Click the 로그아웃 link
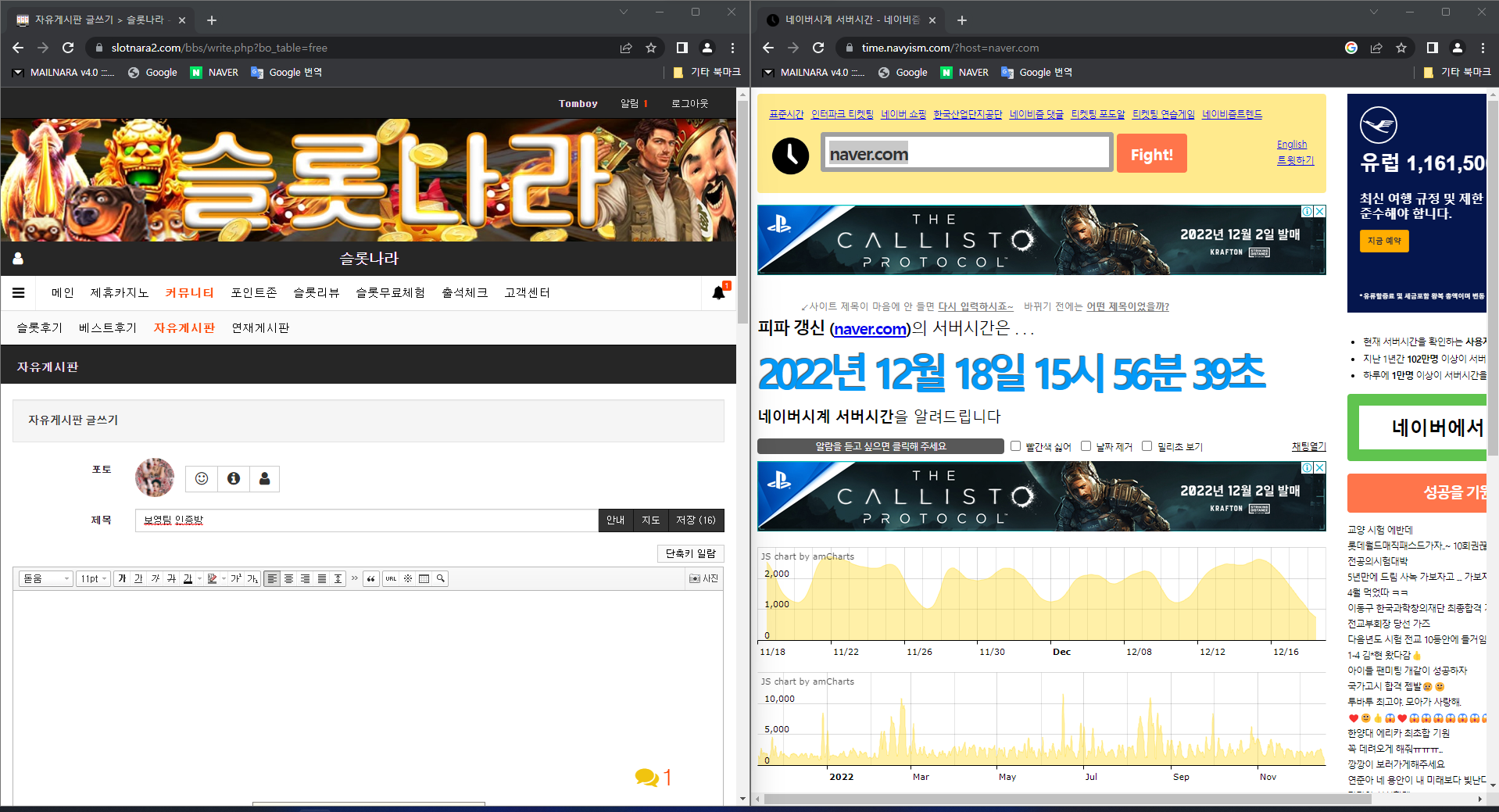The image size is (1499, 812). [689, 103]
